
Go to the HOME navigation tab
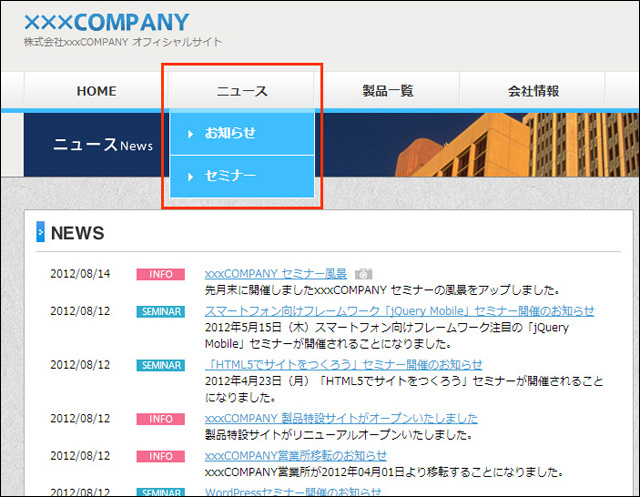point(96,91)
